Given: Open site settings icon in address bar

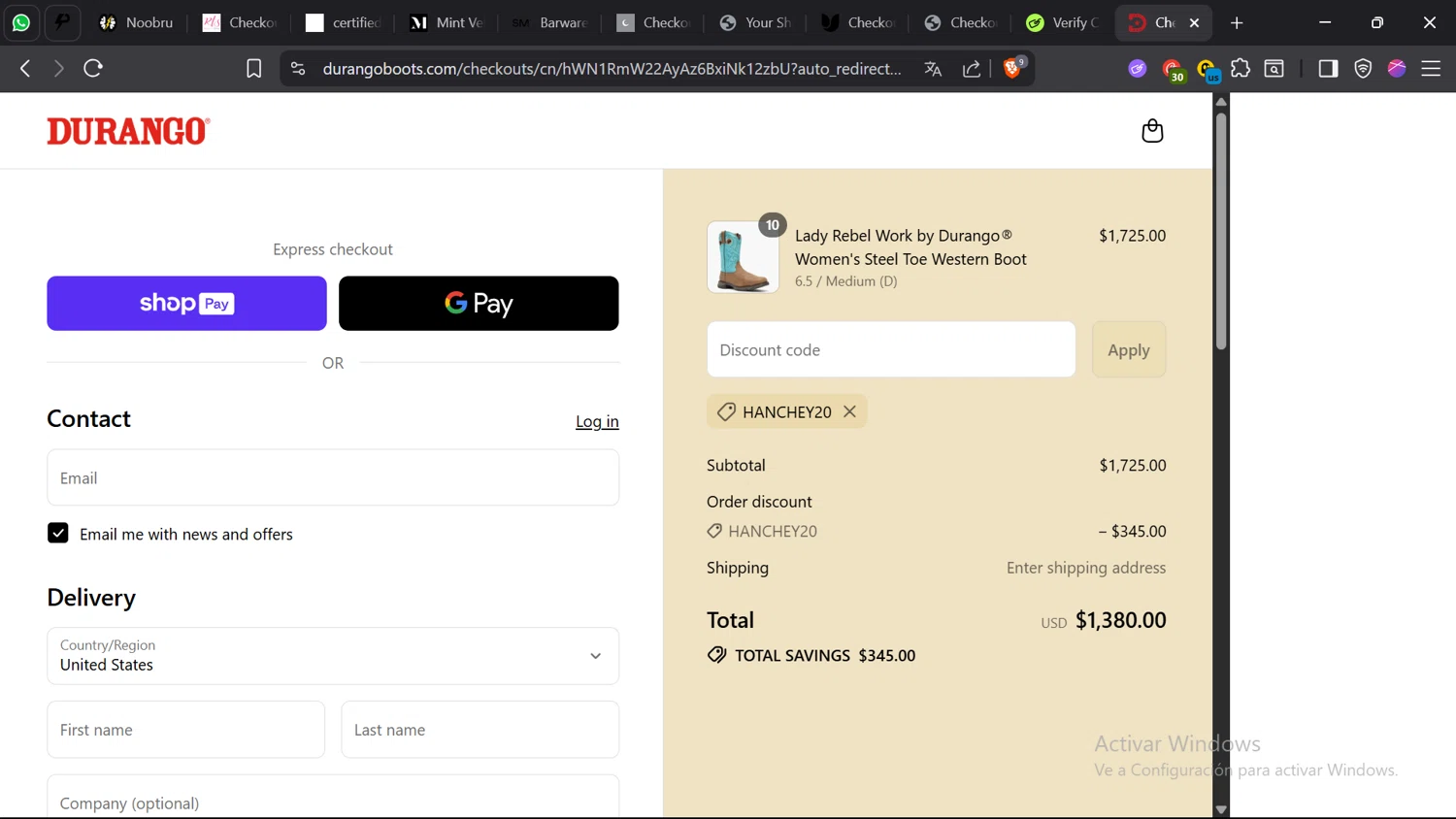Looking at the screenshot, I should click(298, 68).
